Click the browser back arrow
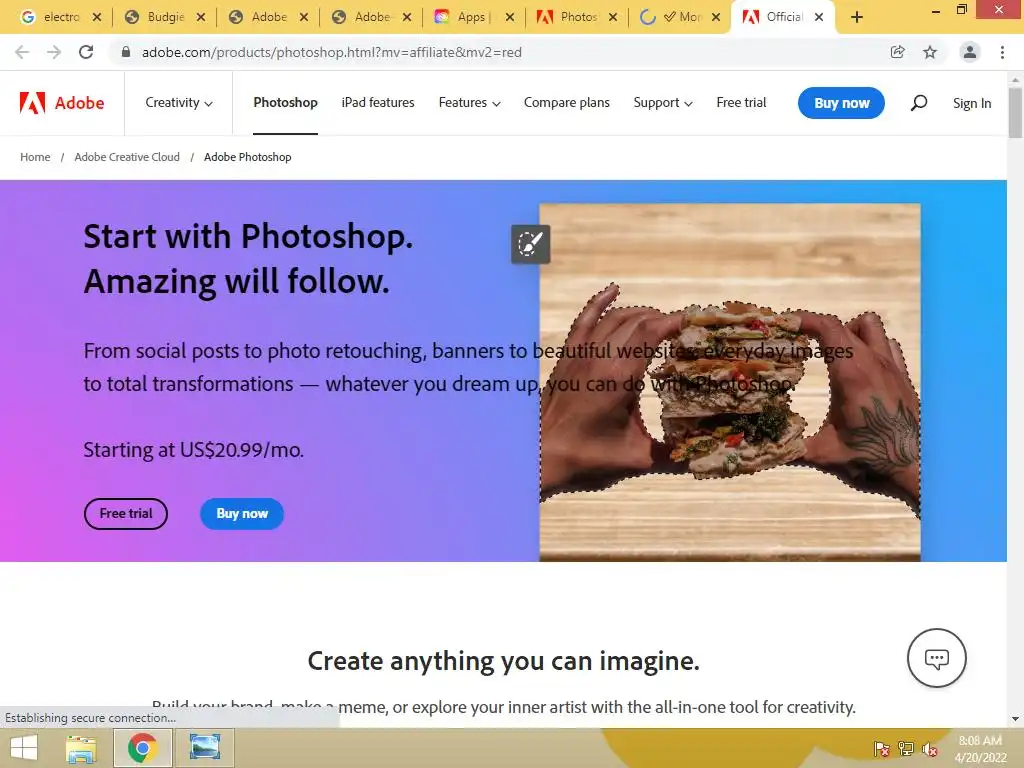 (22, 52)
